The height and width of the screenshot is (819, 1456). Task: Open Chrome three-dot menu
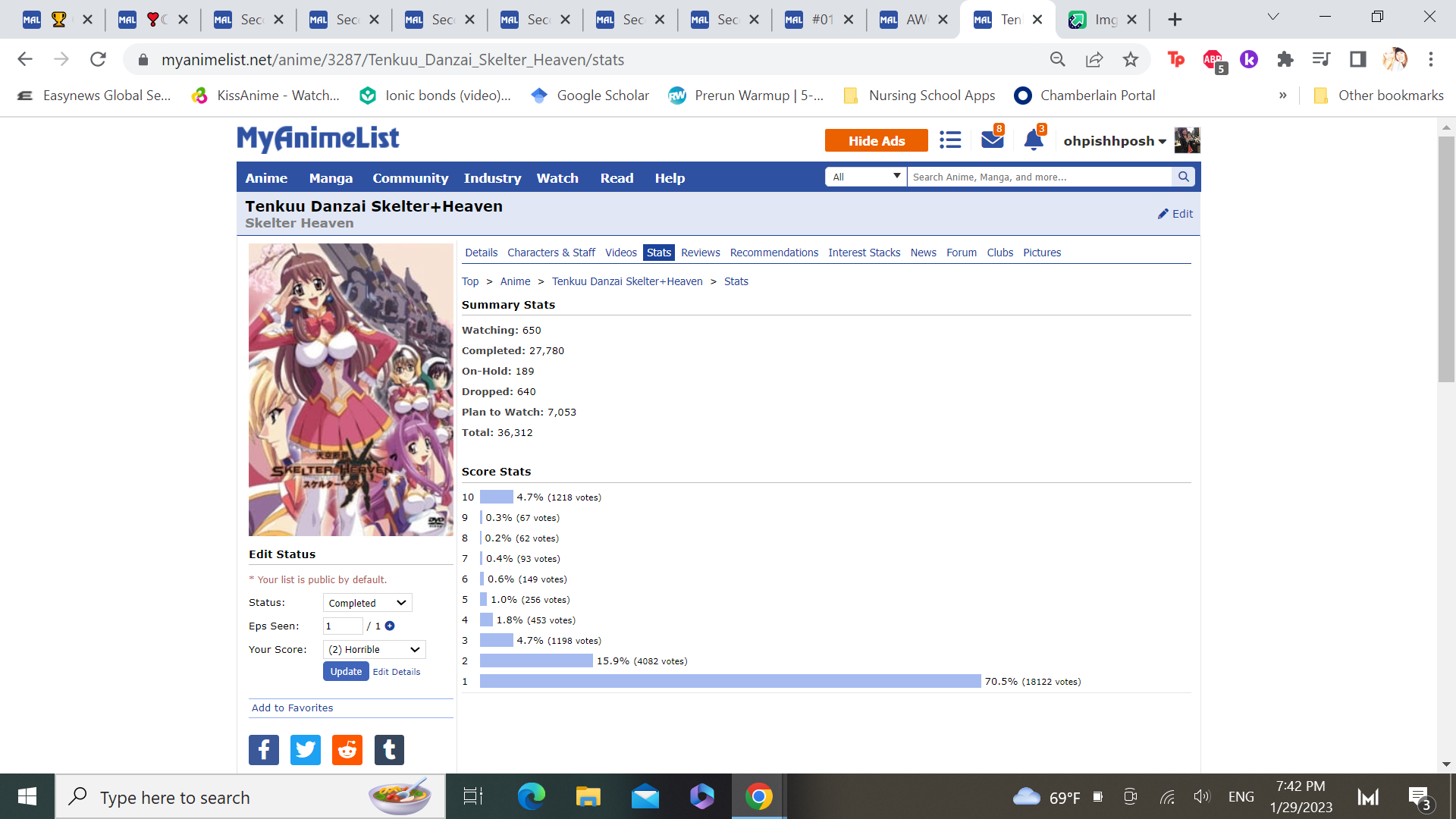pos(1431,59)
